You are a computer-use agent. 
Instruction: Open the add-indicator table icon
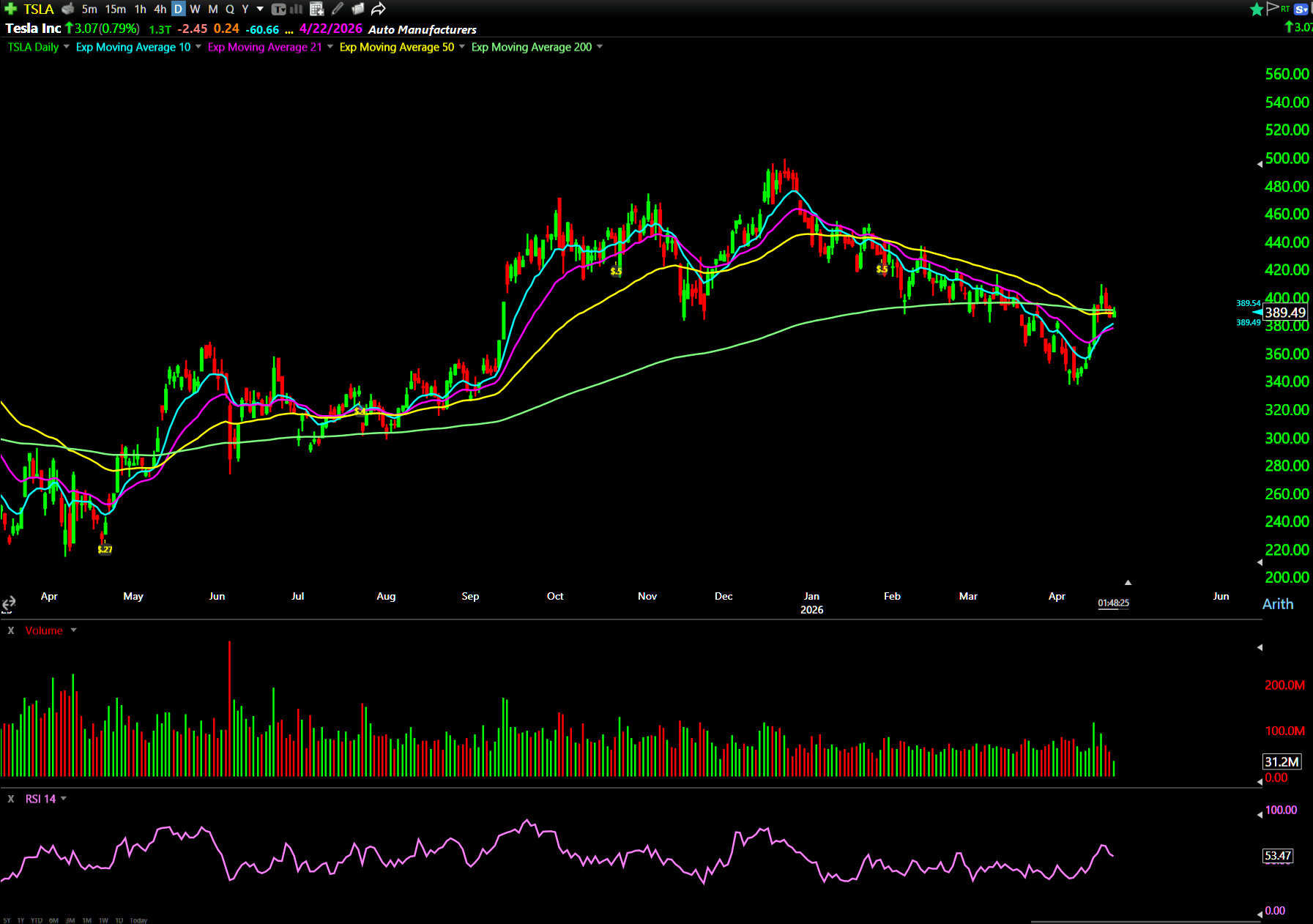(316, 9)
